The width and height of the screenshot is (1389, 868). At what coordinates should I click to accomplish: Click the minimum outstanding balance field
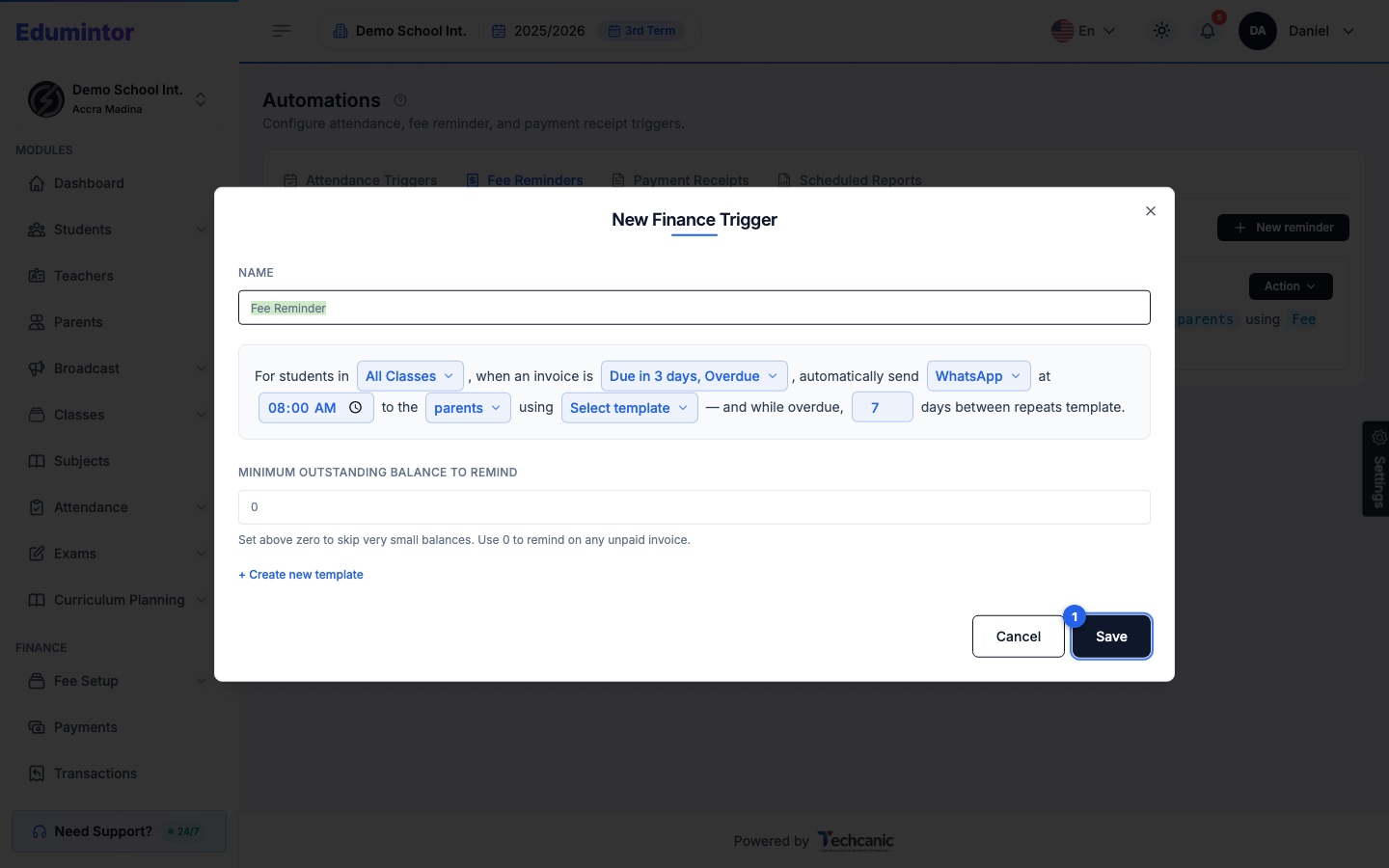694,507
